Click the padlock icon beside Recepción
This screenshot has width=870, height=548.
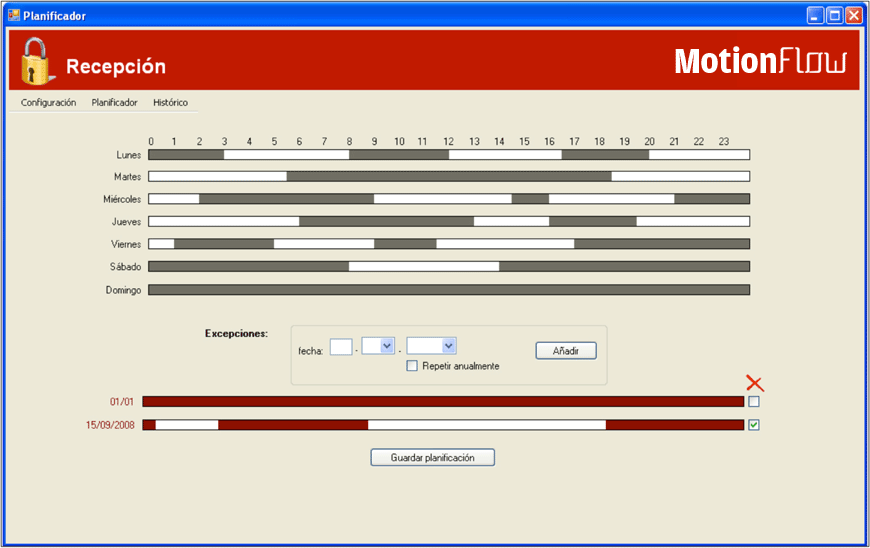click(36, 62)
